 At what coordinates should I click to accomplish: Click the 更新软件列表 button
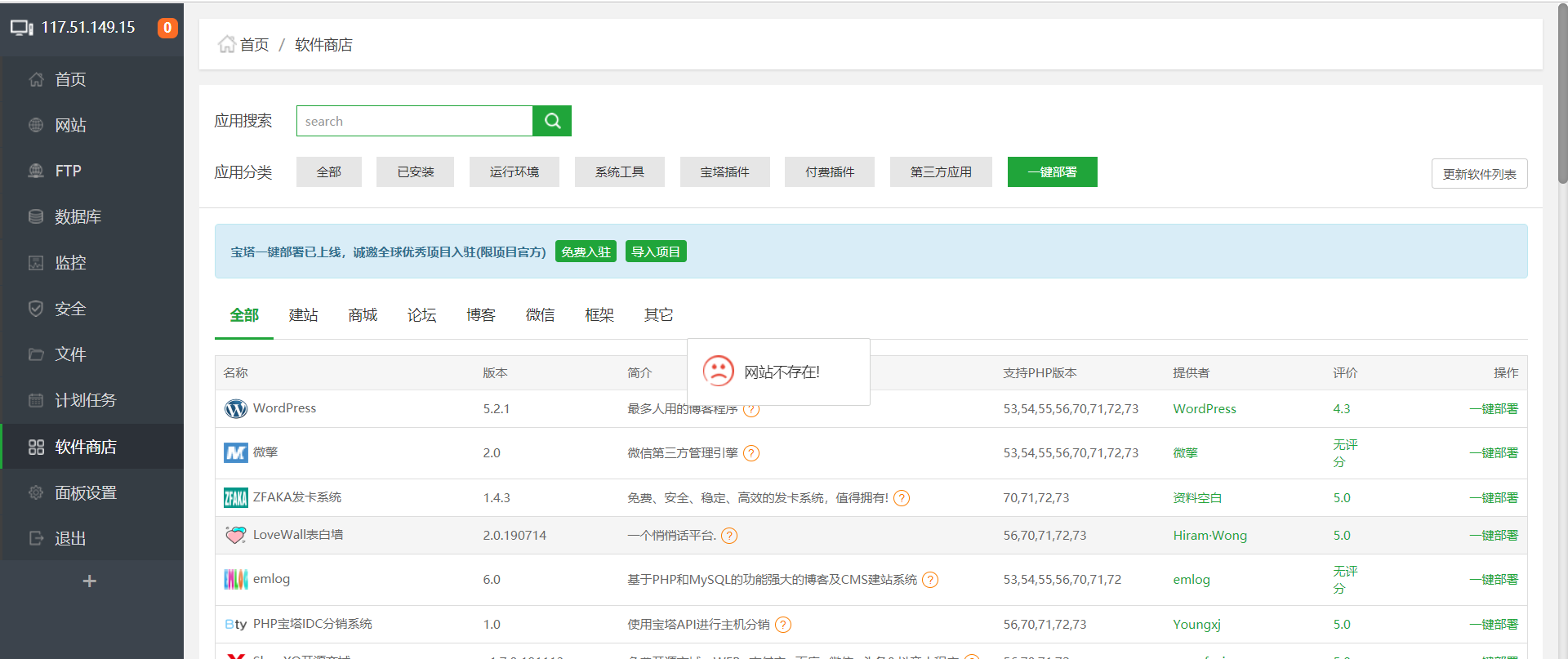(1479, 174)
